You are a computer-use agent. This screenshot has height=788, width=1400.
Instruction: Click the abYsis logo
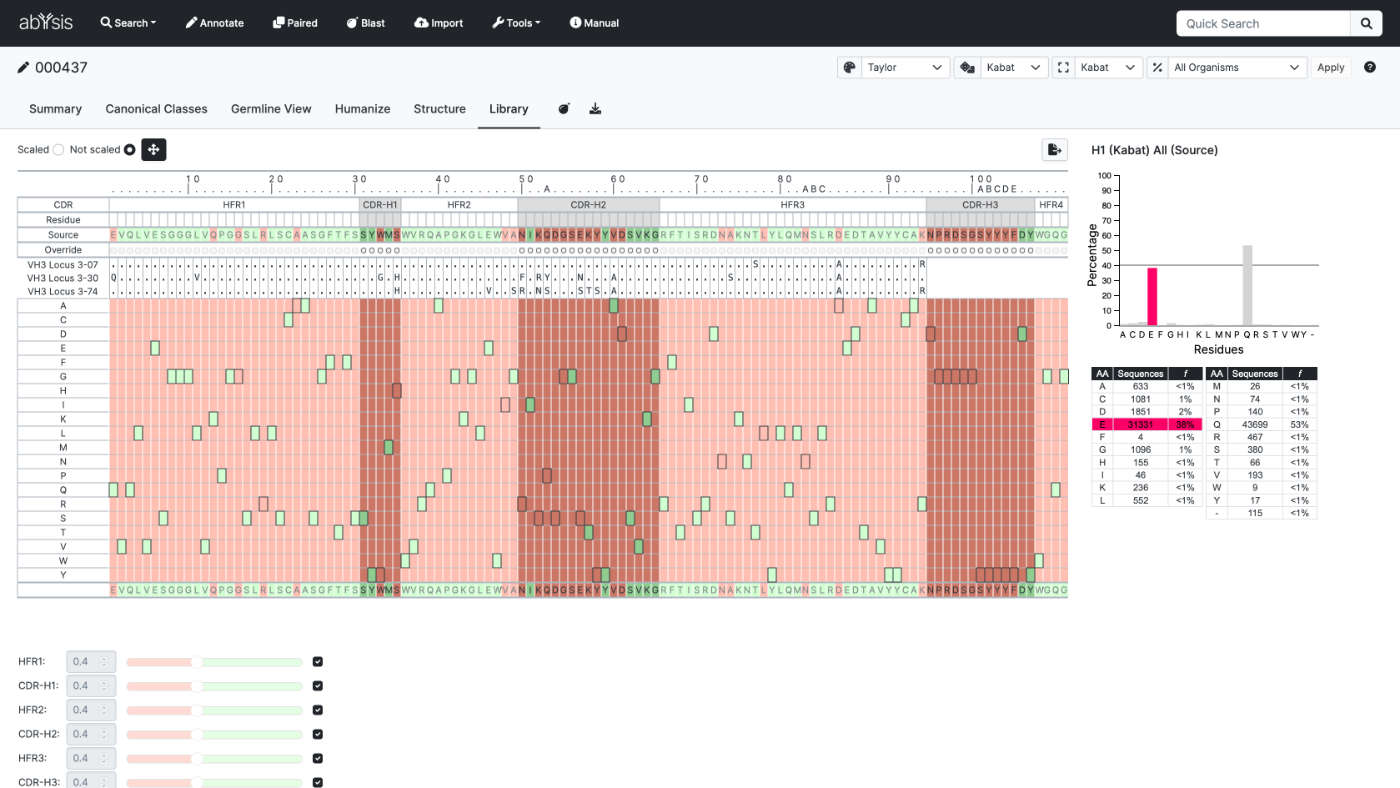coord(46,22)
